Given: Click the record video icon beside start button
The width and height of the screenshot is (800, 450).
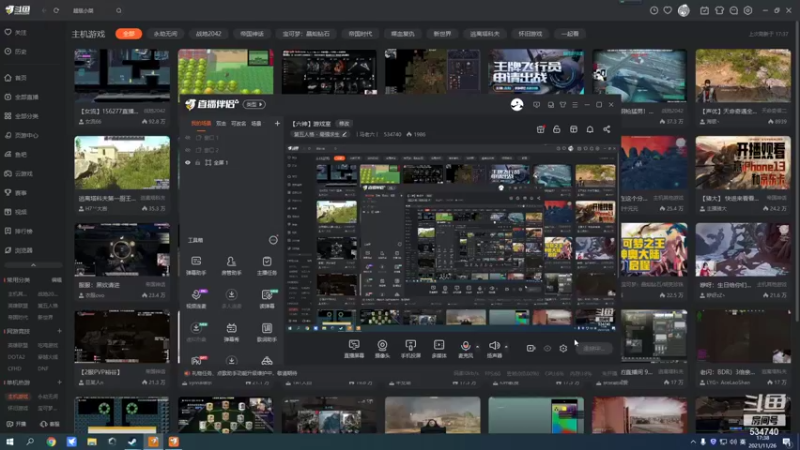Looking at the screenshot, I should [531, 348].
